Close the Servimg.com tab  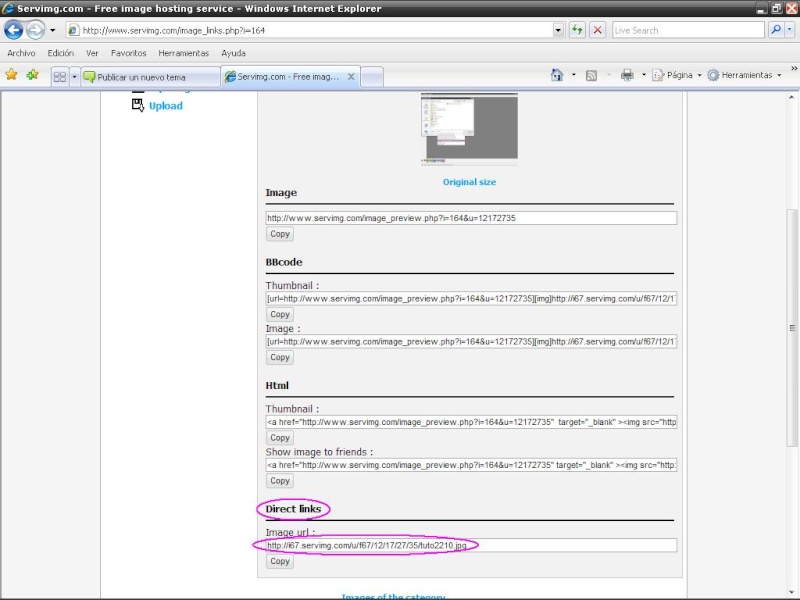click(x=351, y=77)
